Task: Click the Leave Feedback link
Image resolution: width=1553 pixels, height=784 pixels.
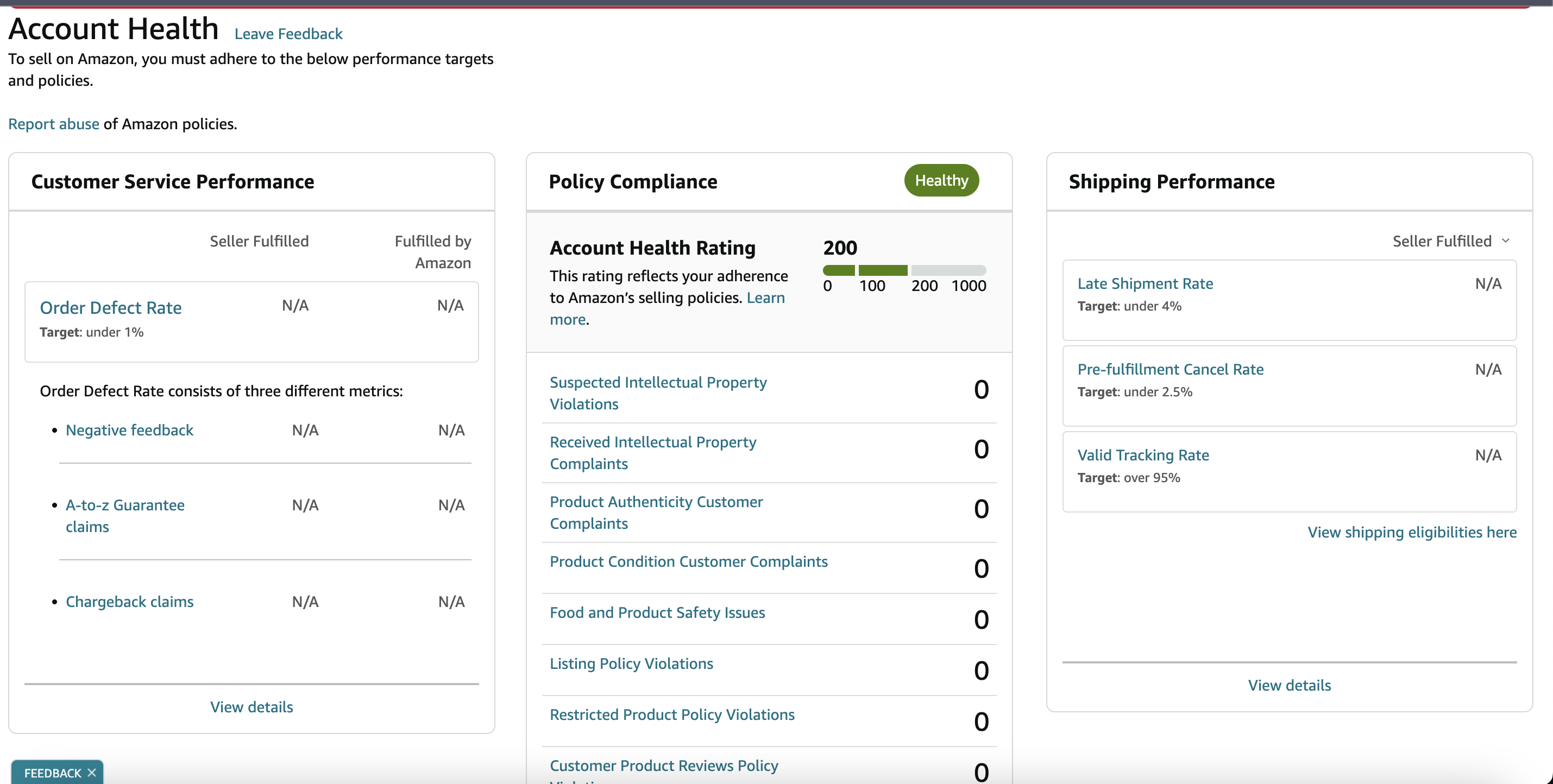Action: point(288,34)
